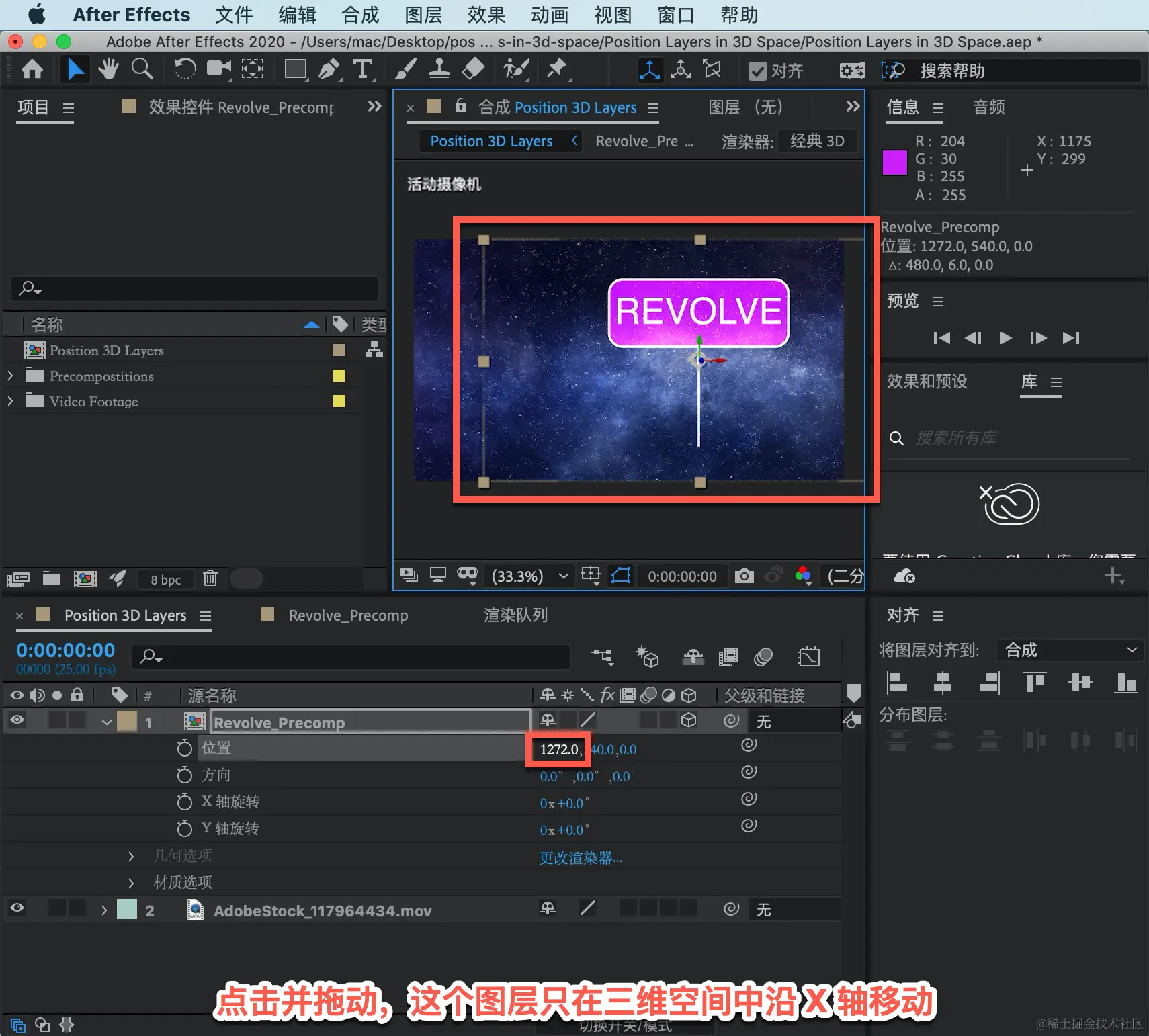This screenshot has width=1149, height=1036.
Task: Choose the World Axis mode icon
Action: [681, 70]
